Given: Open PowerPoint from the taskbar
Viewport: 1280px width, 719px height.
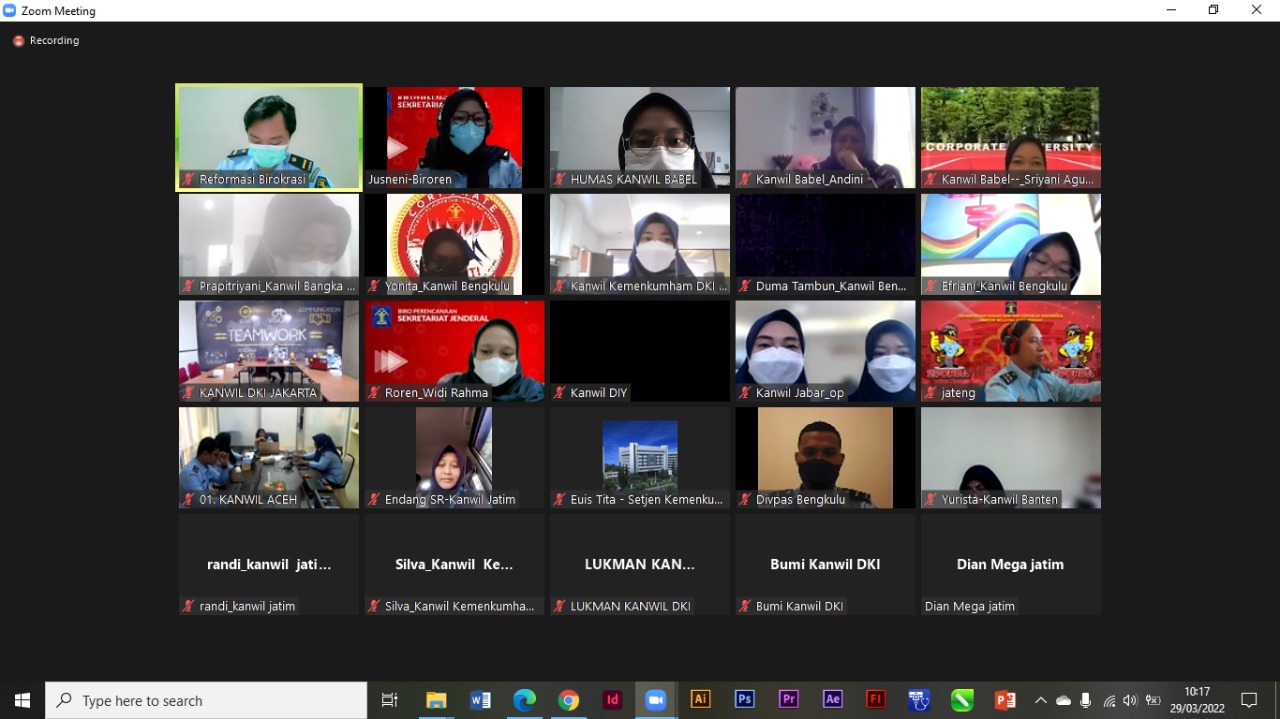Looking at the screenshot, I should click(1005, 700).
